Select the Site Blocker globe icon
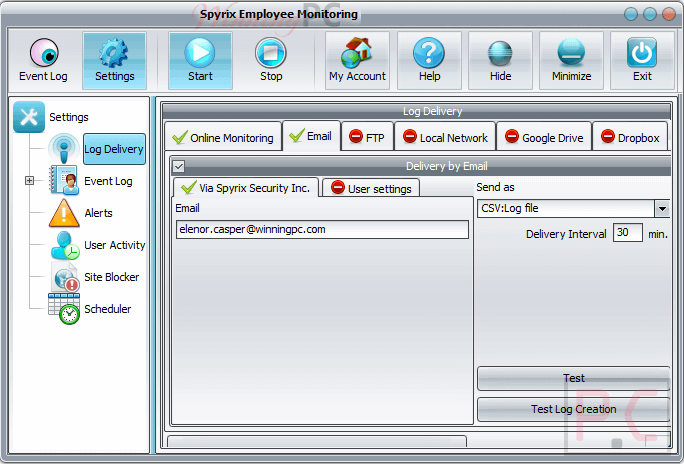This screenshot has height=464, width=684. [x=65, y=277]
